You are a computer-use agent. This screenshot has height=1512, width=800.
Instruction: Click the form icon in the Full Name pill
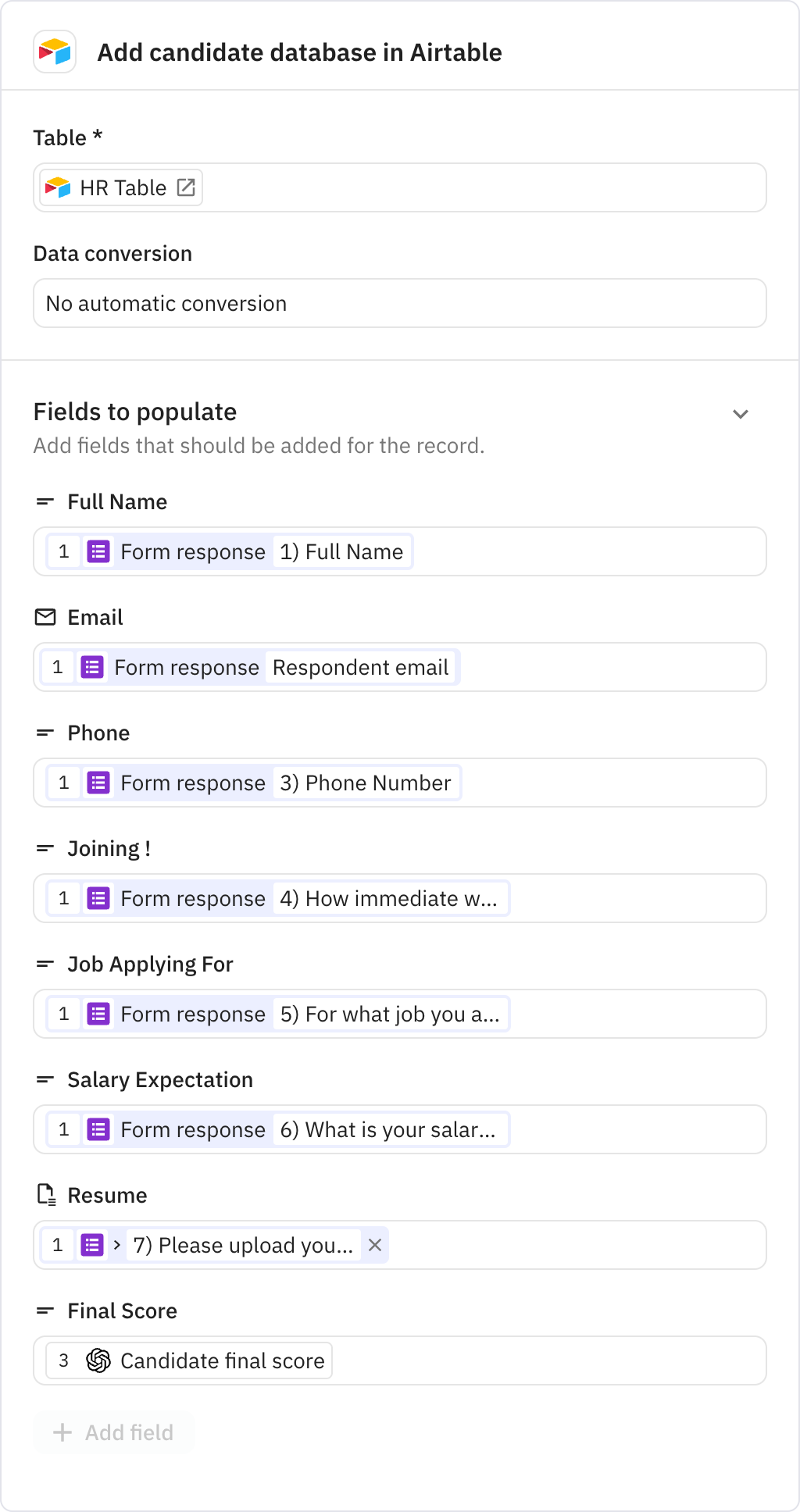coord(98,551)
